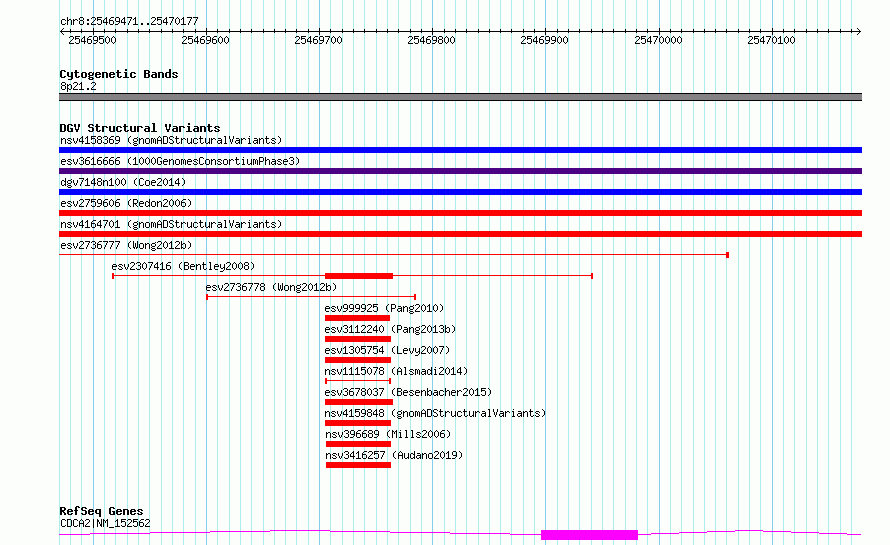Open variant esv3678037 (Besenbacher2015) label
This screenshot has height=545, width=890.
coord(408,392)
